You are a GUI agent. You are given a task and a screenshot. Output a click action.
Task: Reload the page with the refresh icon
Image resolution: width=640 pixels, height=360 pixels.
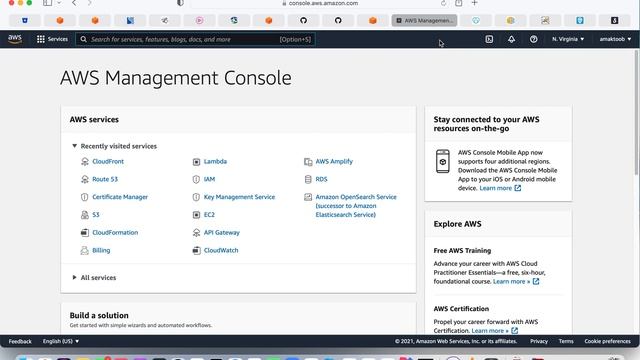pyautogui.click(x=443, y=3)
